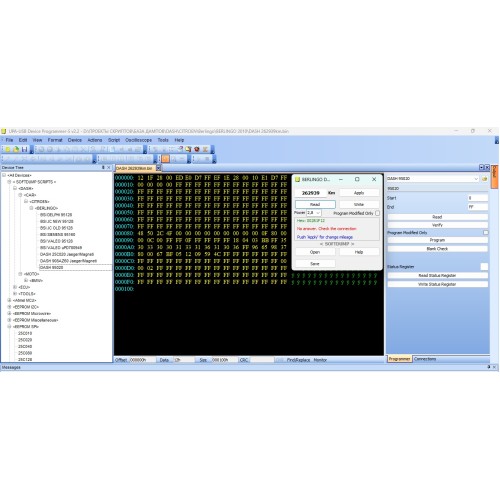Click the Write button in BERLINGO dialog
Viewport: 500px width, 500px height.
pos(359,204)
